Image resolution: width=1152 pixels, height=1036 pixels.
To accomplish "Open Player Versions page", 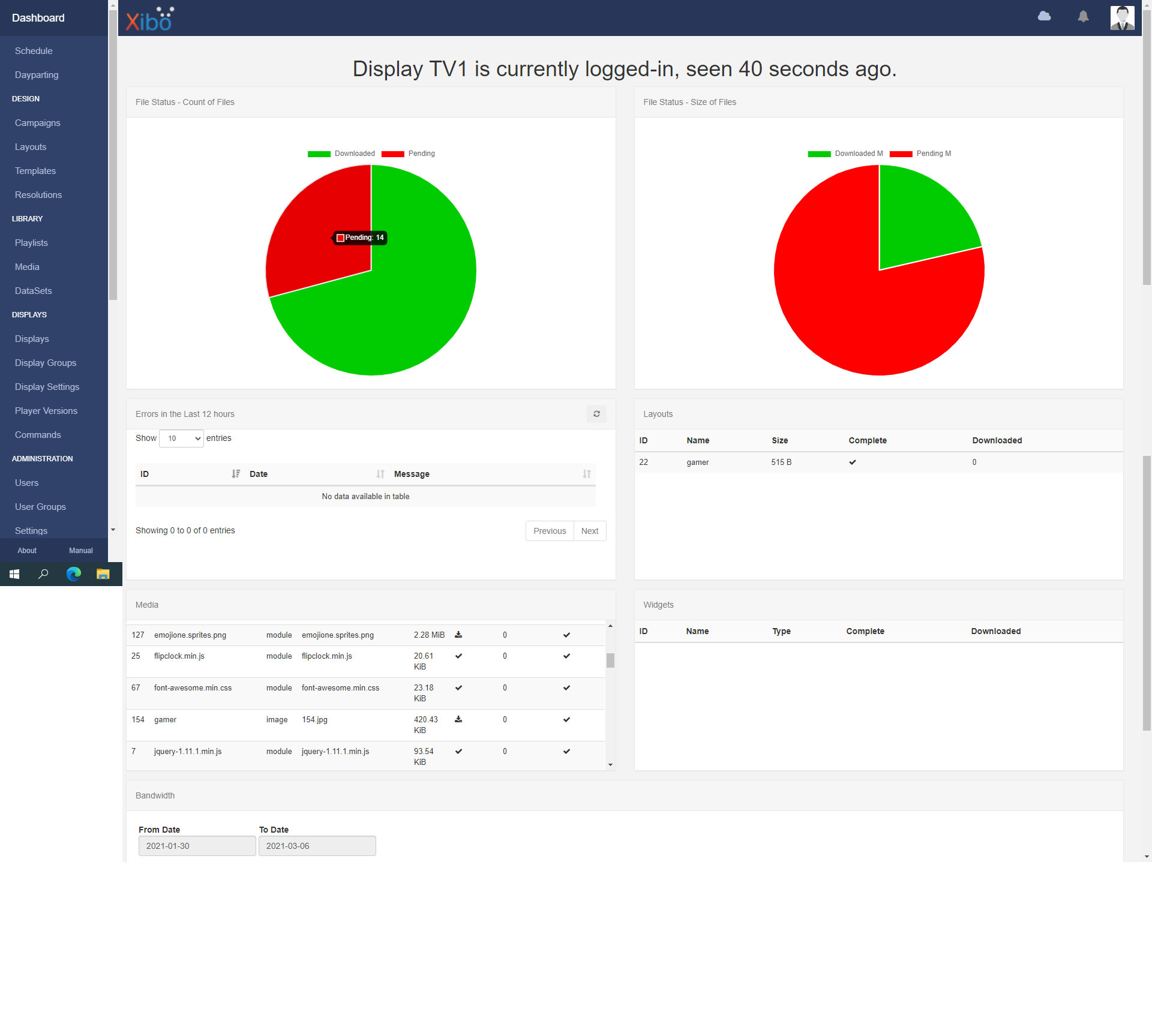I will pyautogui.click(x=46, y=411).
